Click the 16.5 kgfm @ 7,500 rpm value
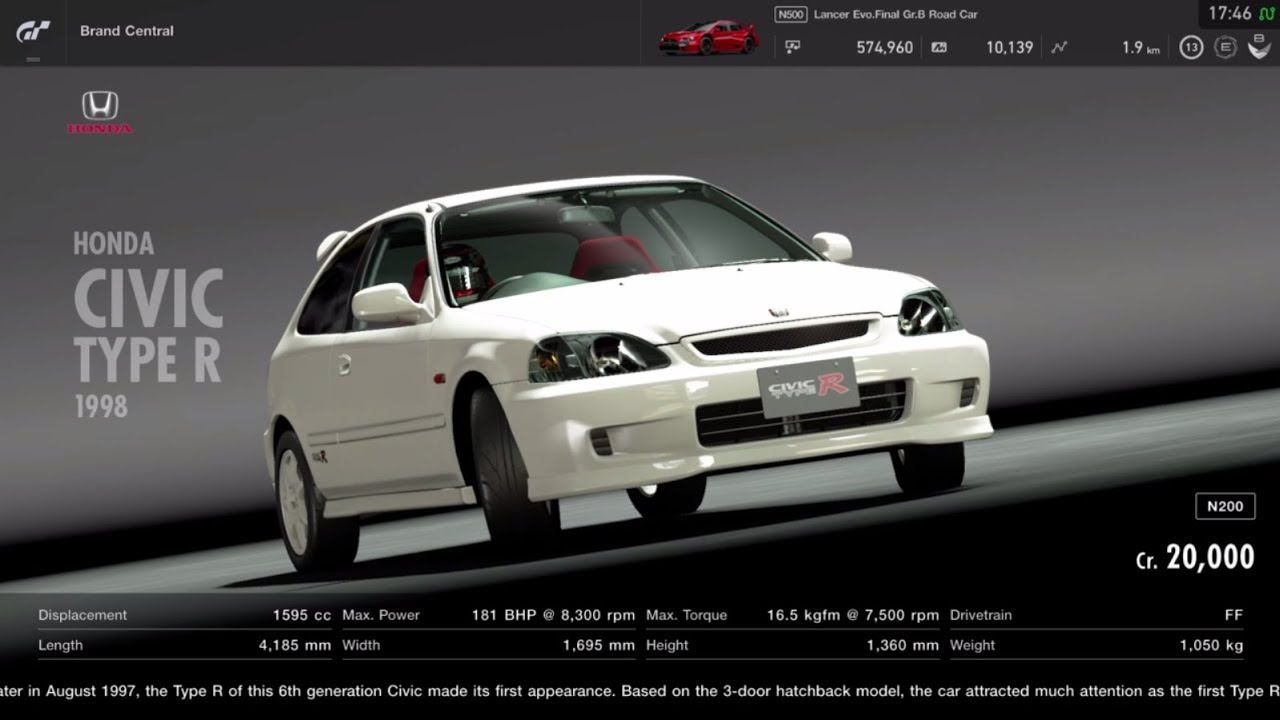 [853, 615]
